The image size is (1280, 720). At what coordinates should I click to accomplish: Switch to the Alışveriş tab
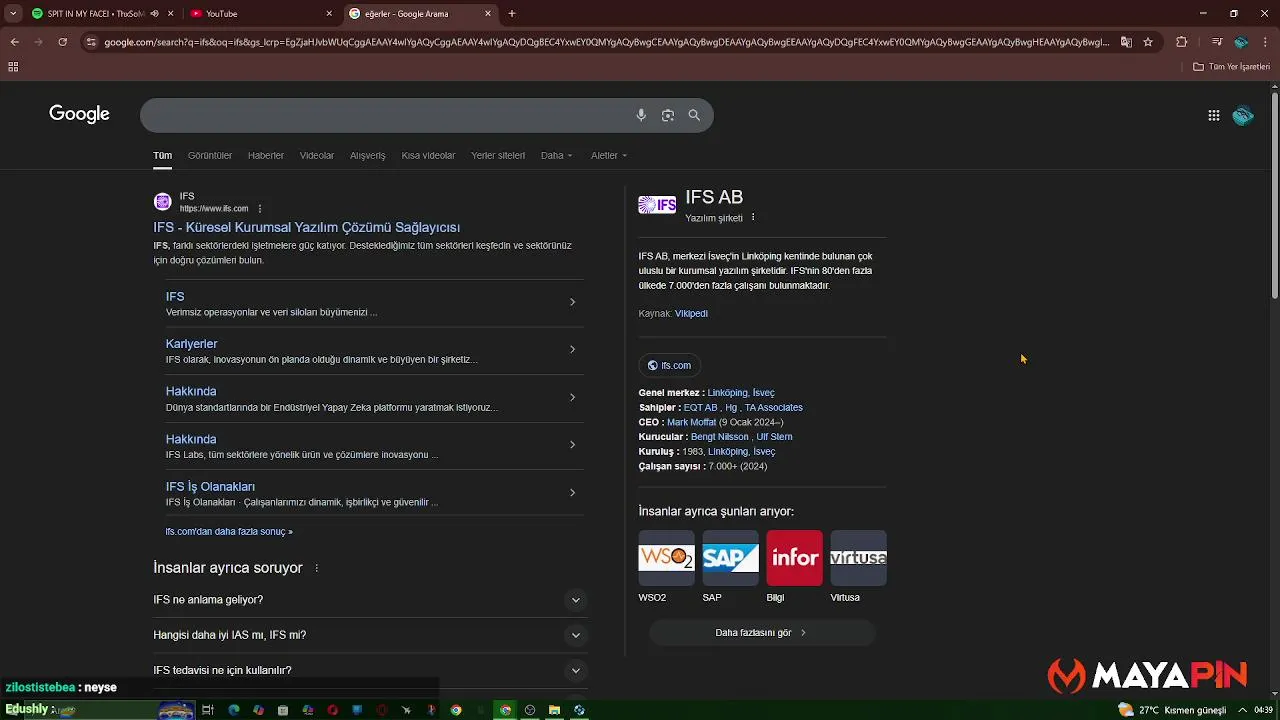(367, 155)
